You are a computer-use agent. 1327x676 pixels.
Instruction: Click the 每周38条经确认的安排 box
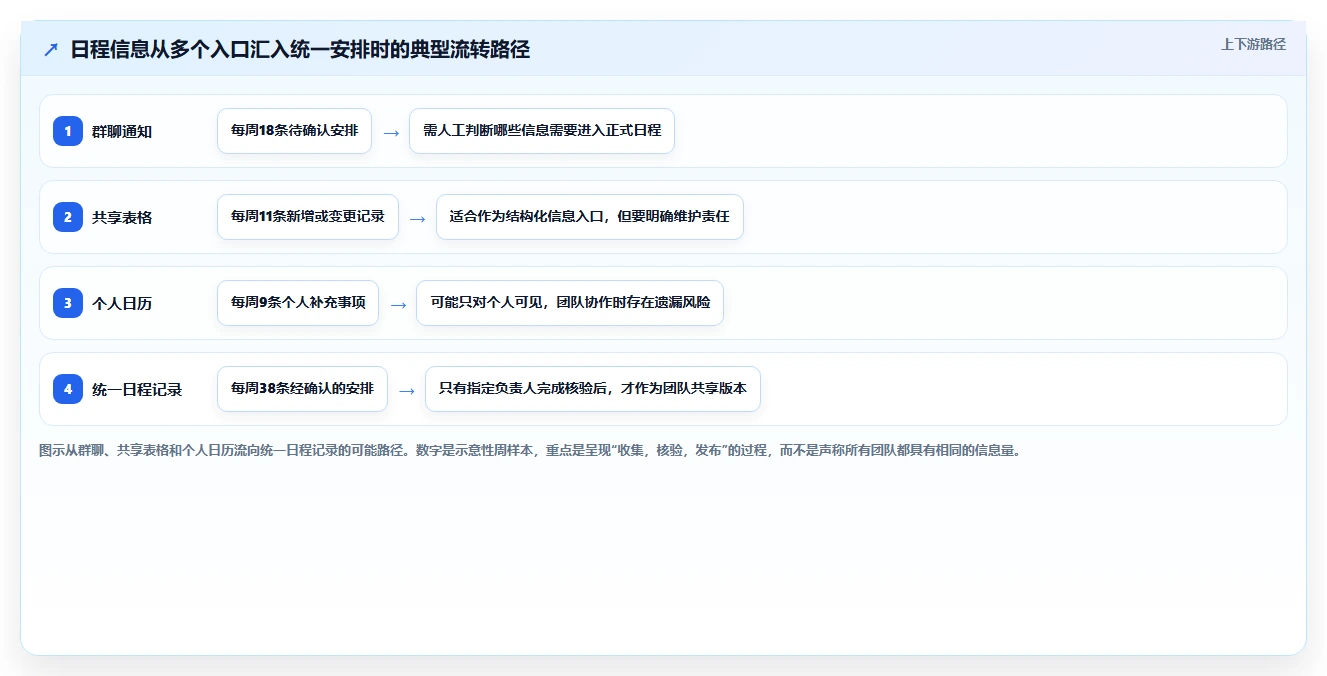tap(302, 389)
